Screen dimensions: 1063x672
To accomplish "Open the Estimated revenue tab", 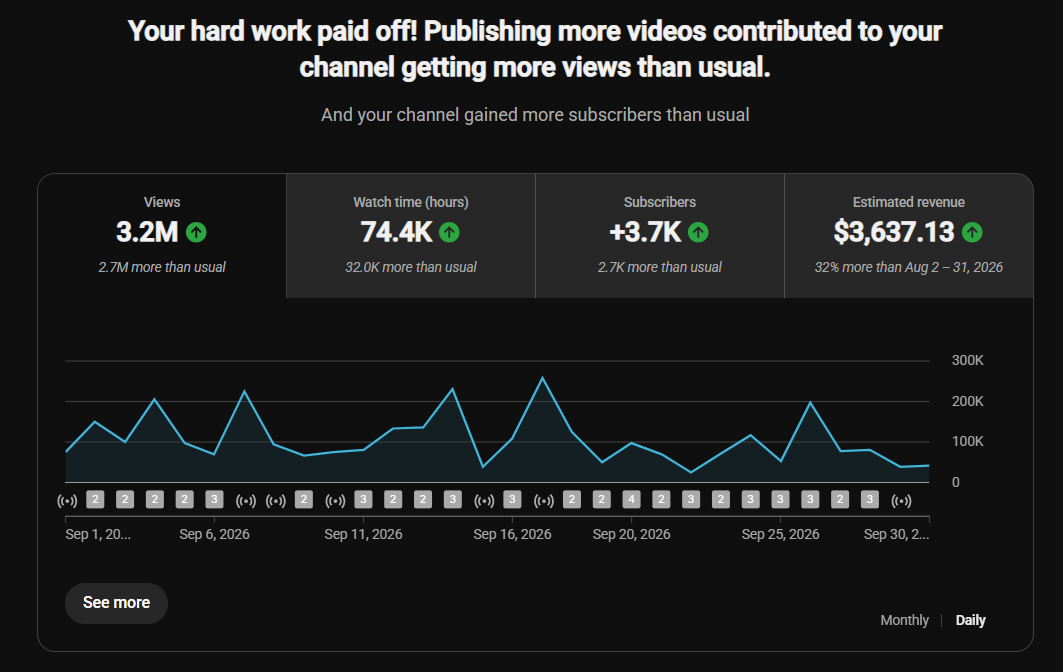I will pyautogui.click(x=908, y=235).
